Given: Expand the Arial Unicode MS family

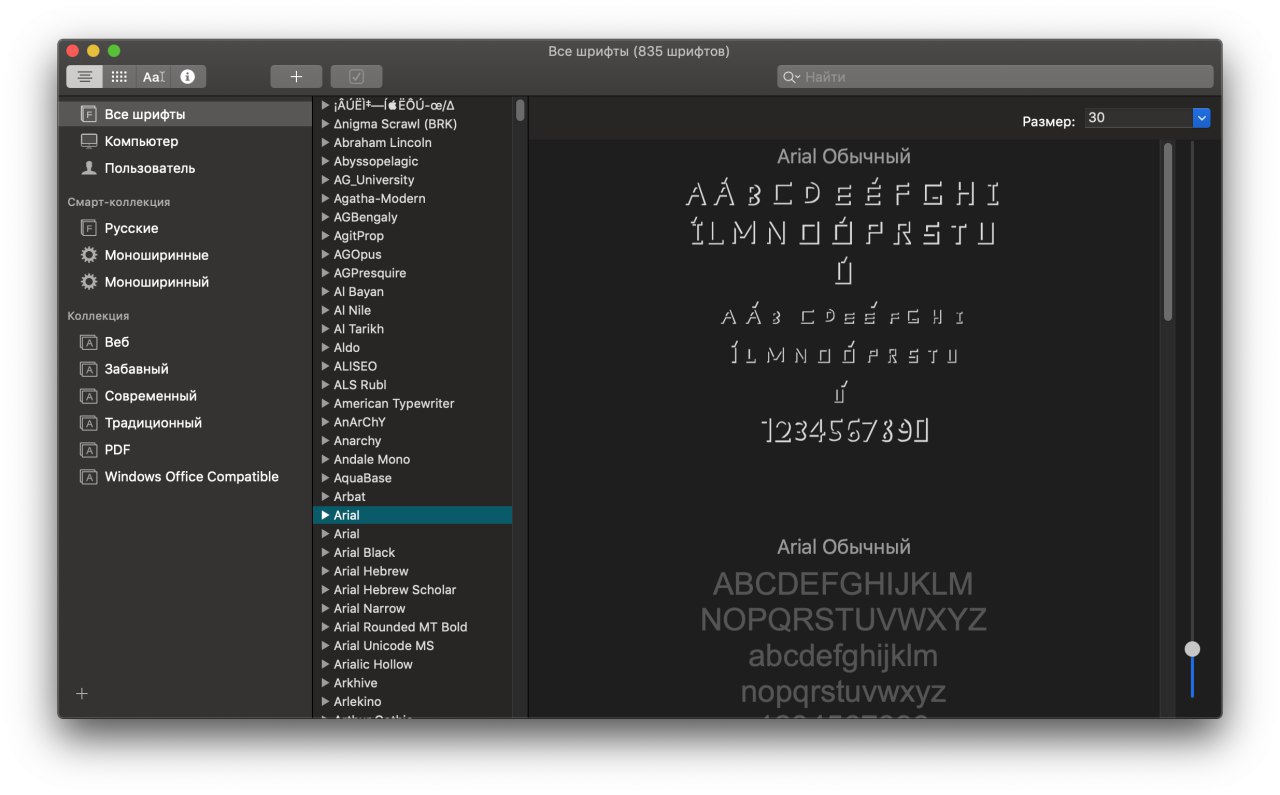Looking at the screenshot, I should tap(325, 646).
